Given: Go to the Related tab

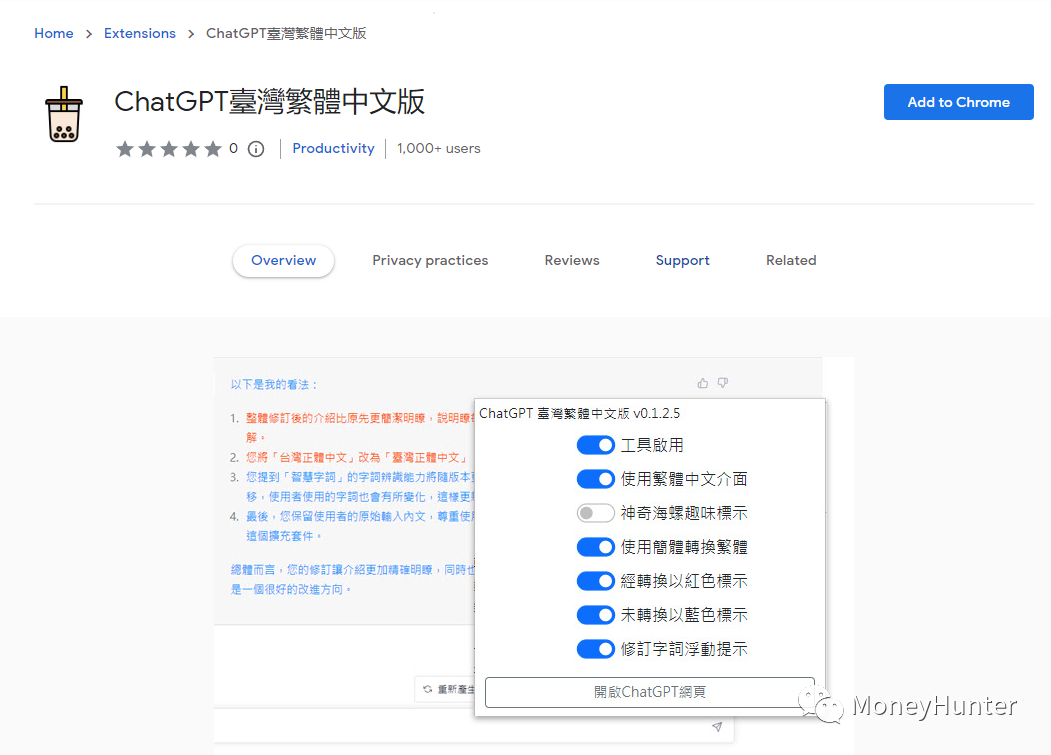Looking at the screenshot, I should 791,260.
